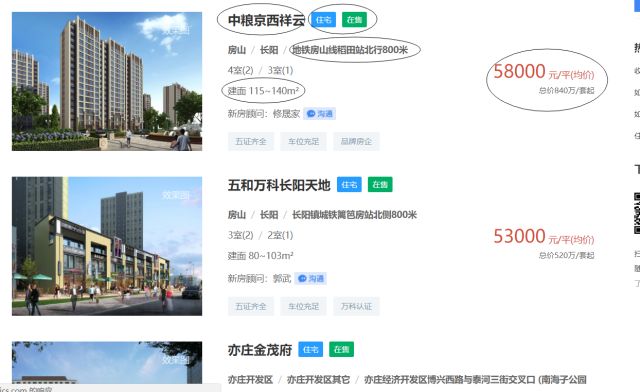
Task: Click green 在售 tag next to 中粮京西祥云
Action: (354, 20)
